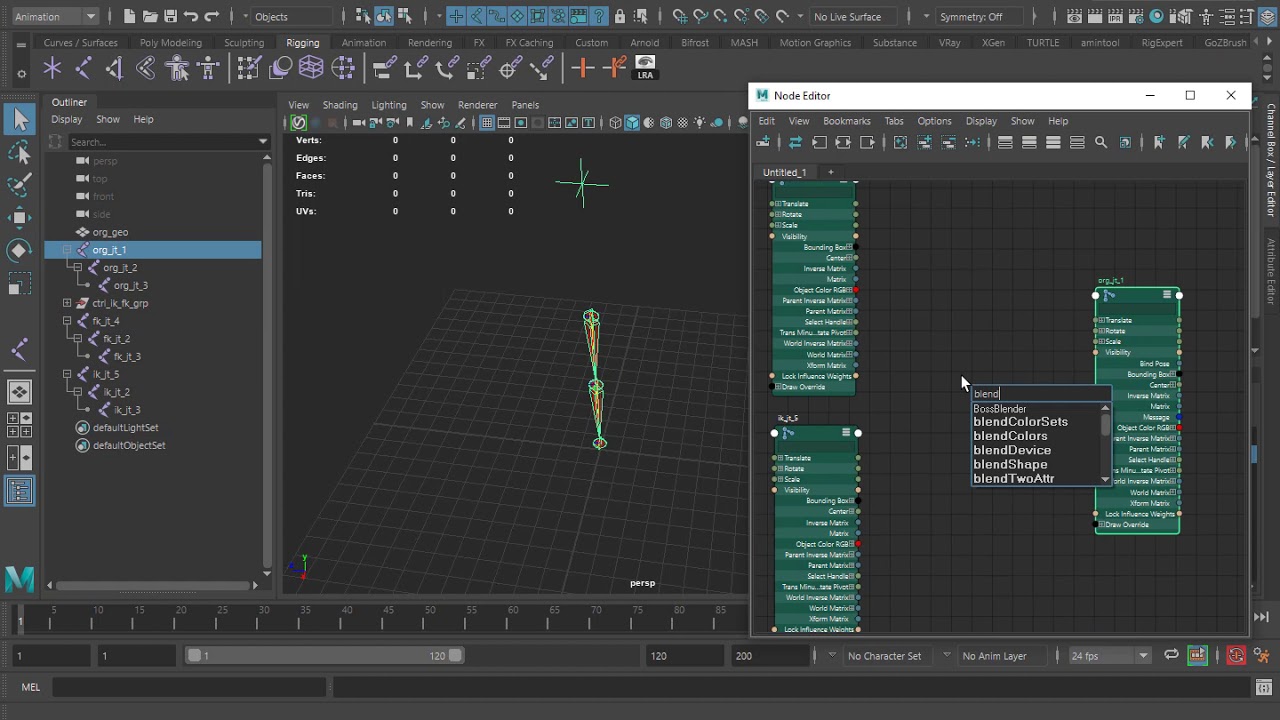Viewport: 1280px width, 720px height.
Task: Open the Animation menu set dropdown
Action: [x=54, y=16]
